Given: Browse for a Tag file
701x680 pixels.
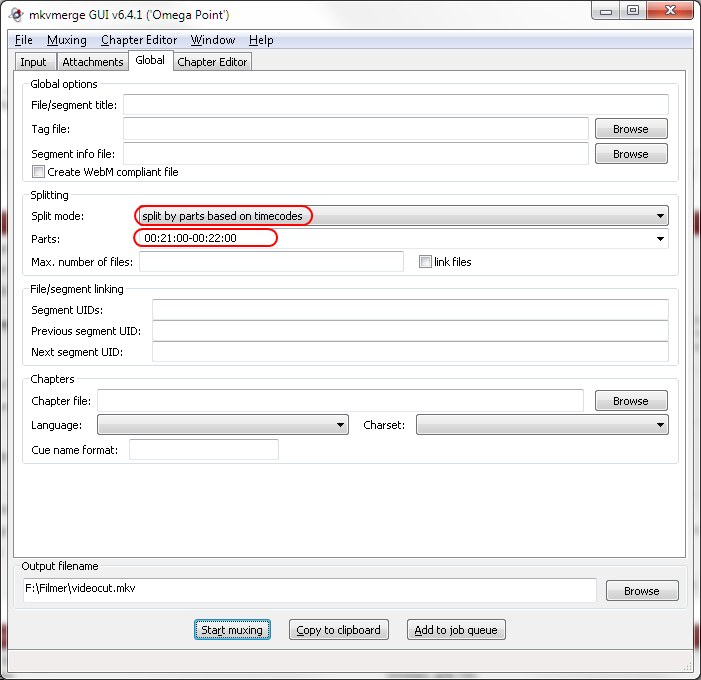Looking at the screenshot, I should pyautogui.click(x=631, y=129).
